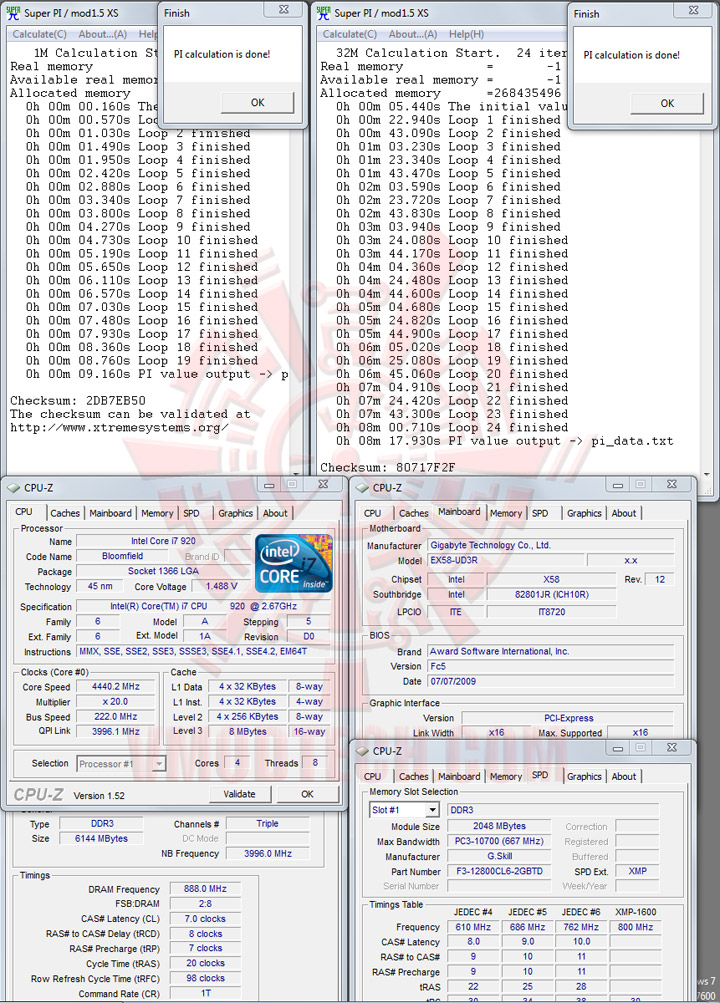This screenshot has height=1003, width=720.
Task: Click the Core Voltage value 1.488 V
Action: click(222, 586)
